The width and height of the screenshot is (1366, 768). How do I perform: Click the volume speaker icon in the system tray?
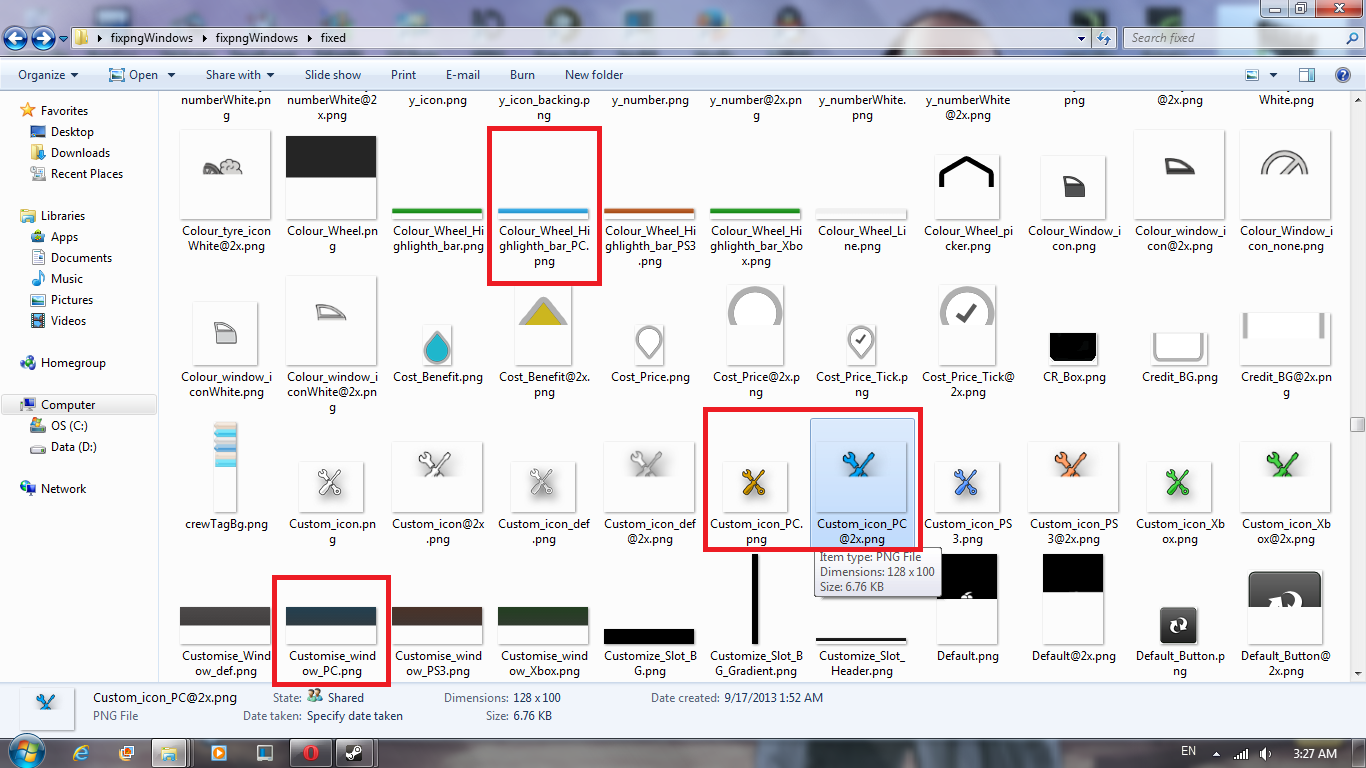1266,753
